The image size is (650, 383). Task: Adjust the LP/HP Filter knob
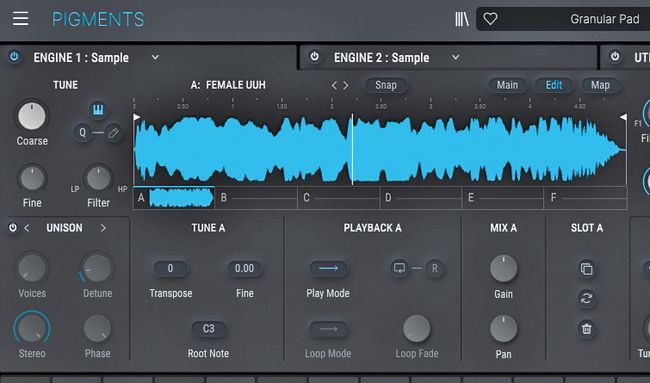(x=99, y=179)
